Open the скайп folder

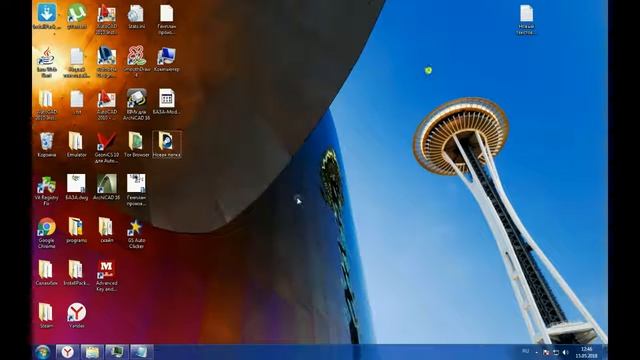[107, 231]
